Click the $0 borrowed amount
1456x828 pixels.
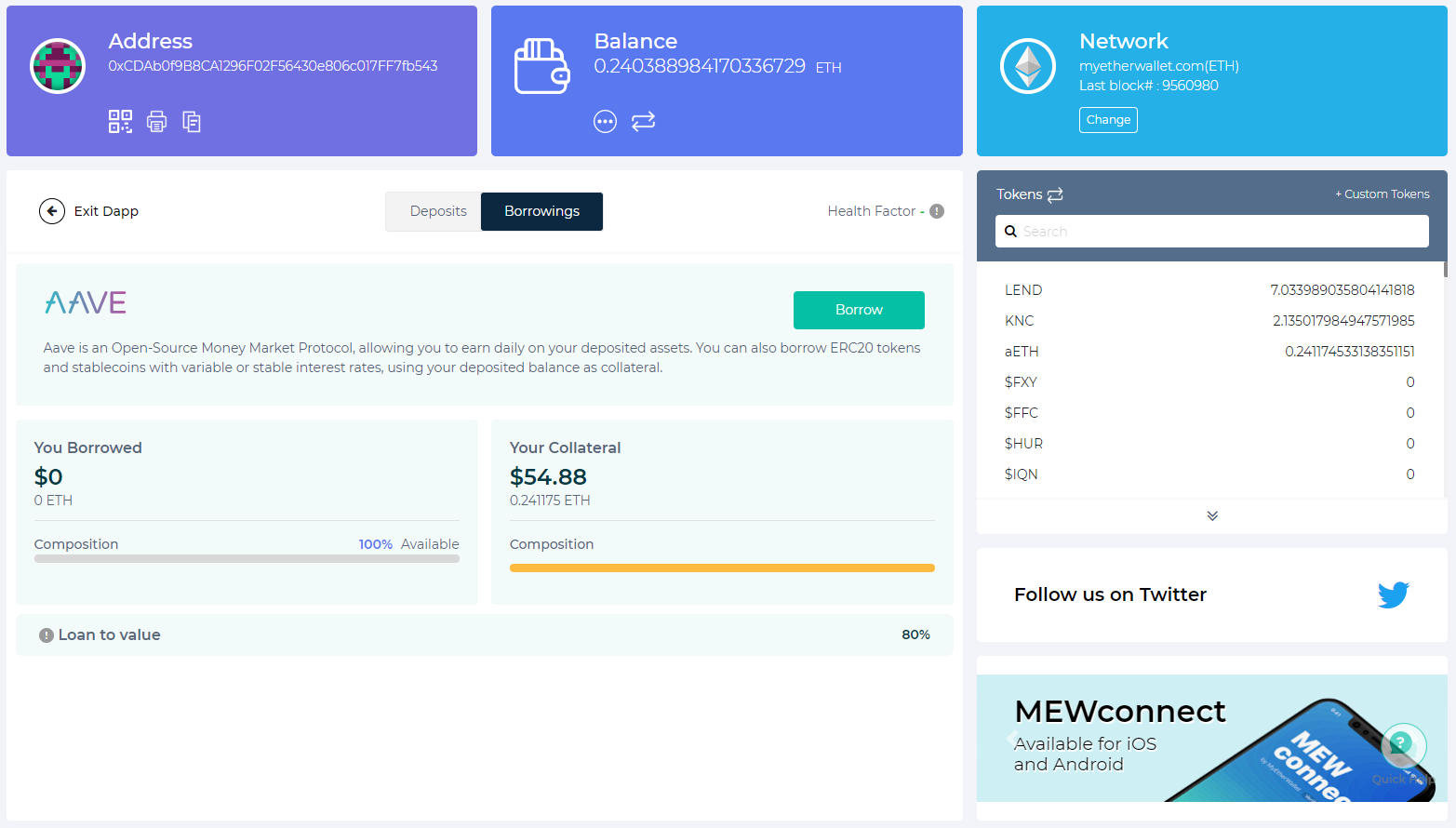pos(48,477)
